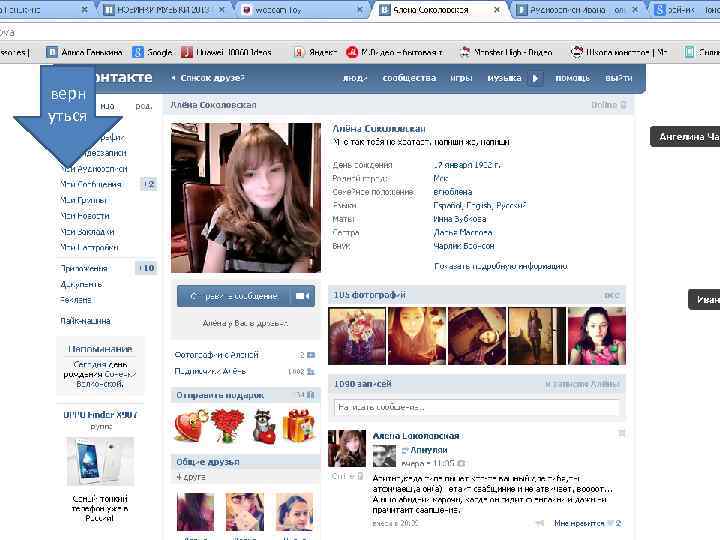Viewport: 720px width, 540px height.
Task: Open the flowers bouquet photo thumbnail
Action: point(357,336)
